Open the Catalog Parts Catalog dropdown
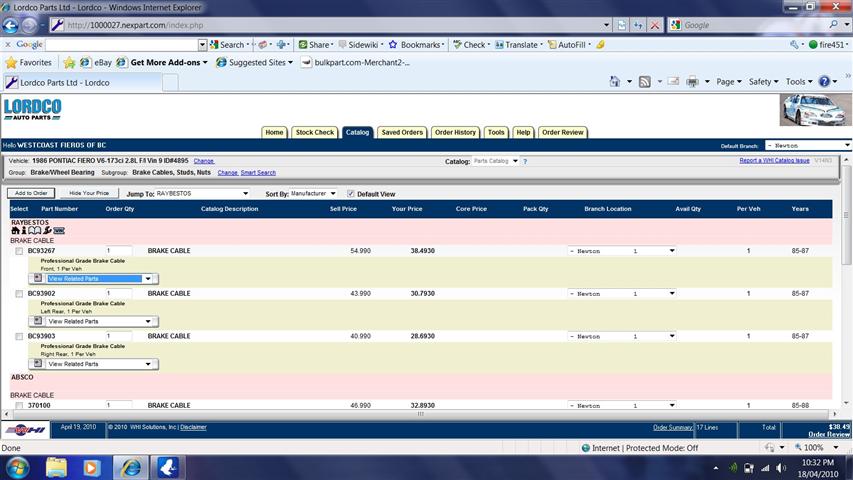The image size is (853, 480). coord(496,161)
